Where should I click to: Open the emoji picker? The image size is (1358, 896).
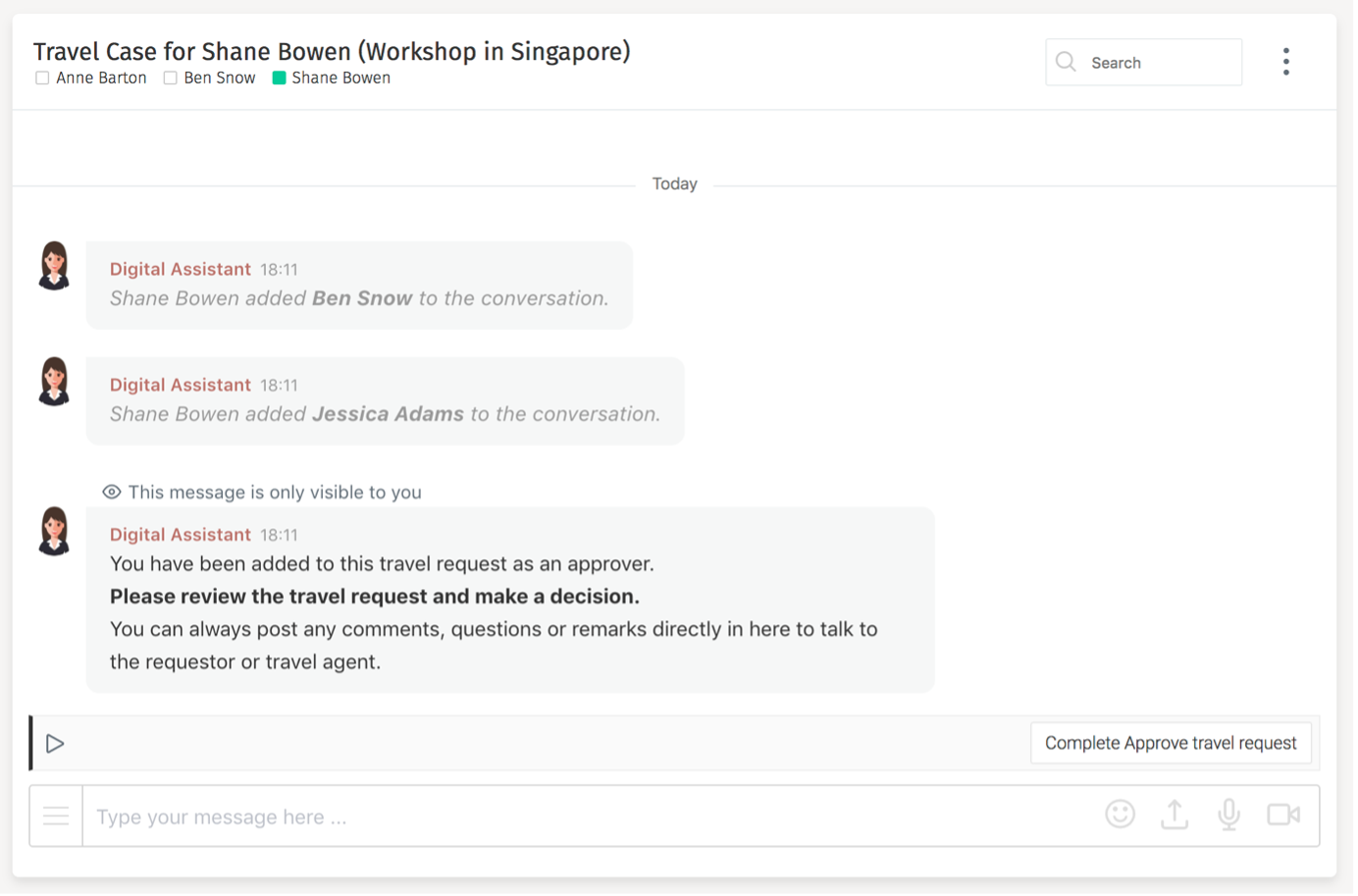(x=1120, y=815)
